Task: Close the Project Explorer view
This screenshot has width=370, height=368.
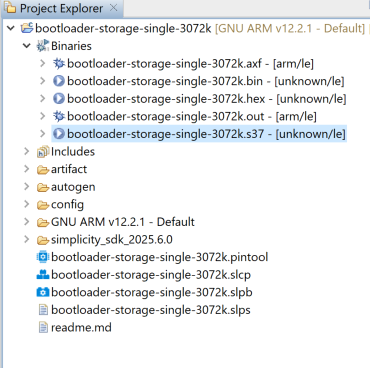Action: pyautogui.click(x=114, y=8)
